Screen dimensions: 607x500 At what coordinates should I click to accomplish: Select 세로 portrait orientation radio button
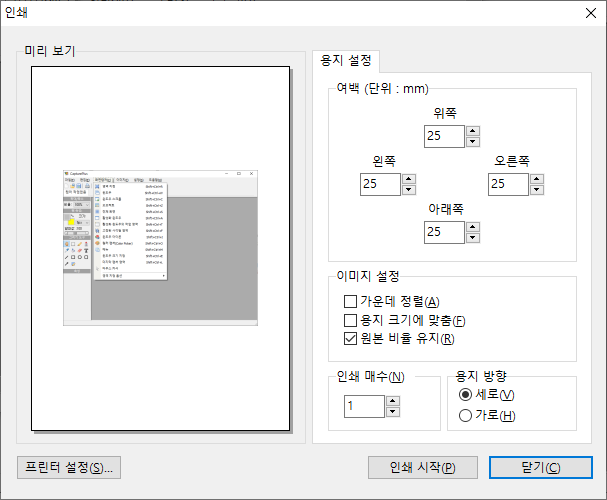pyautogui.click(x=465, y=396)
